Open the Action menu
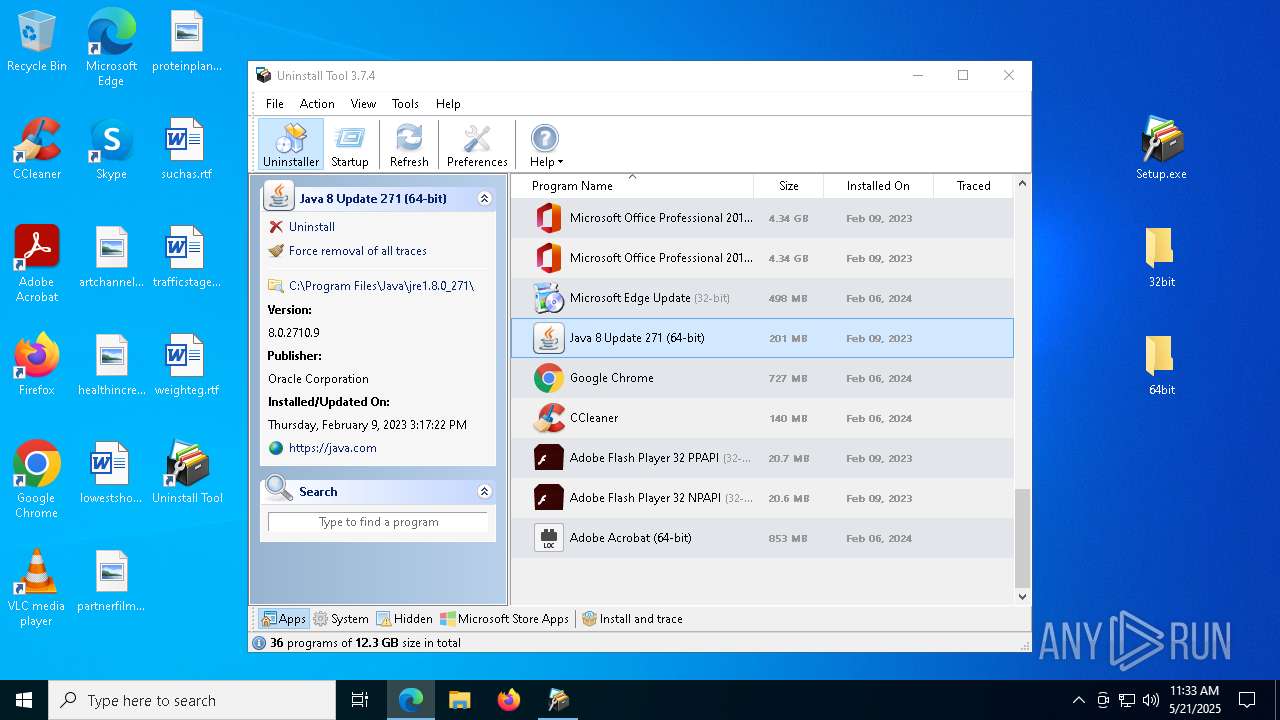The width and height of the screenshot is (1280, 720). pyautogui.click(x=317, y=104)
